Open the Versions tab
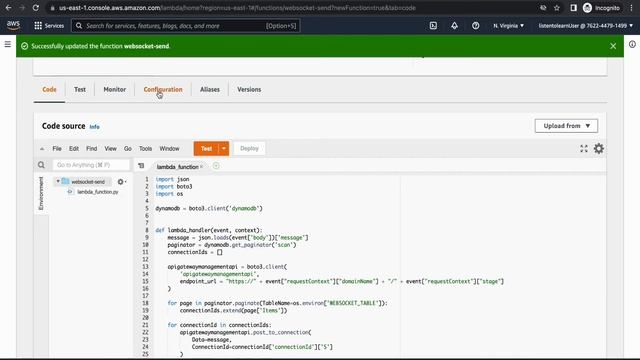This screenshot has height=360, width=640. pyautogui.click(x=249, y=89)
